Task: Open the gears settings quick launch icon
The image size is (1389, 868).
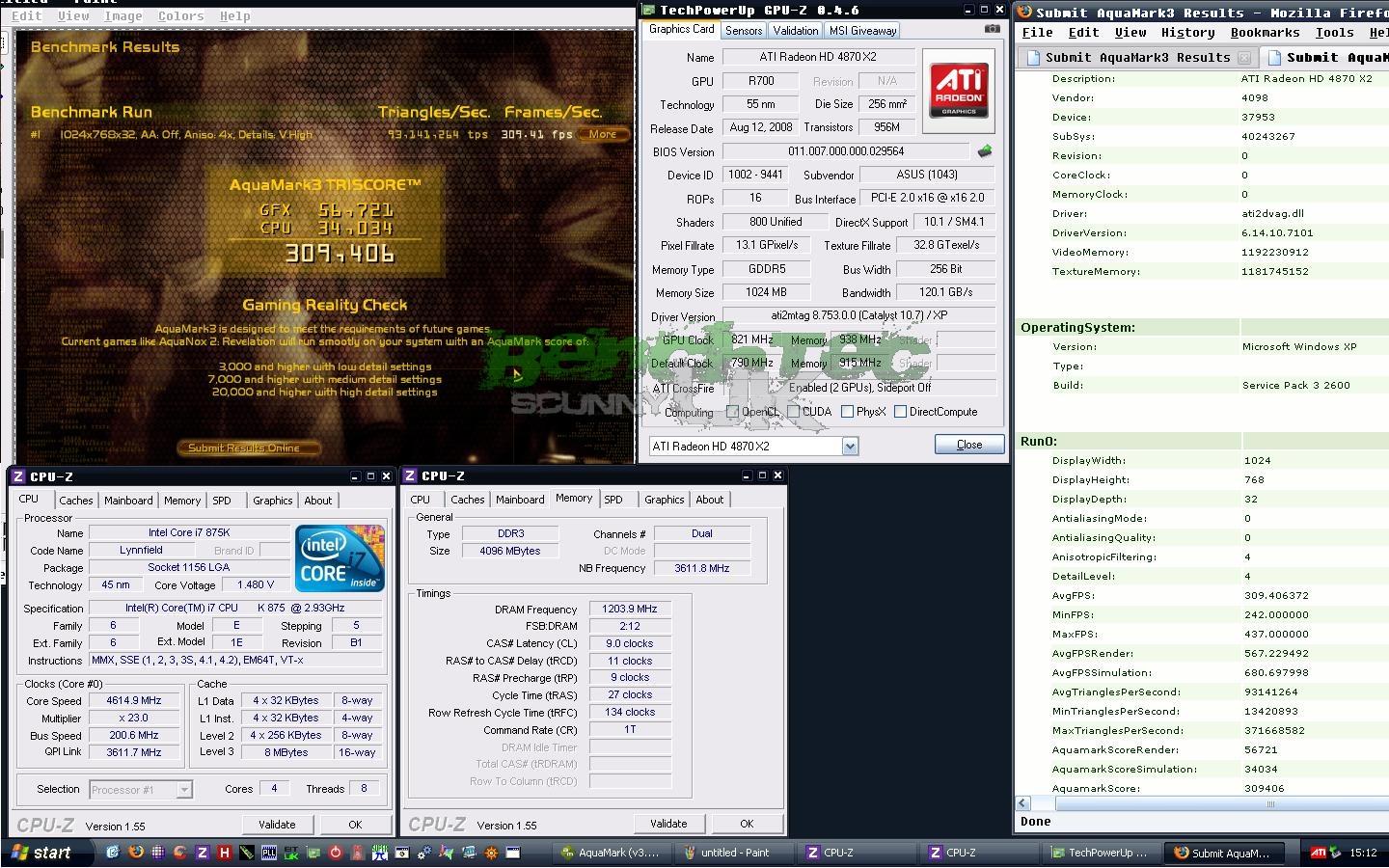Action: click(x=423, y=853)
